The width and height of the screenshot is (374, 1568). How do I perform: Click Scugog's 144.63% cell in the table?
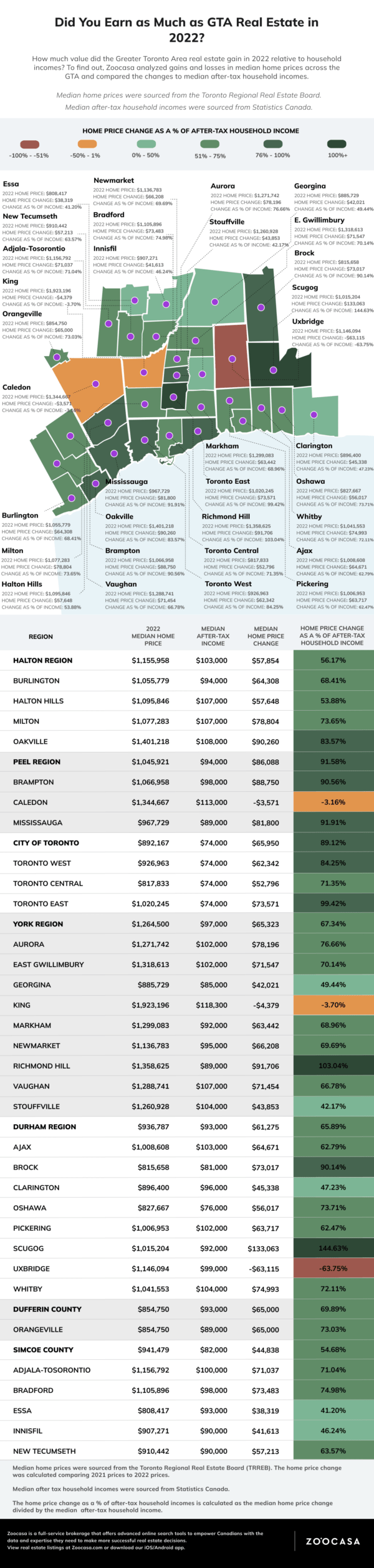[333, 1248]
